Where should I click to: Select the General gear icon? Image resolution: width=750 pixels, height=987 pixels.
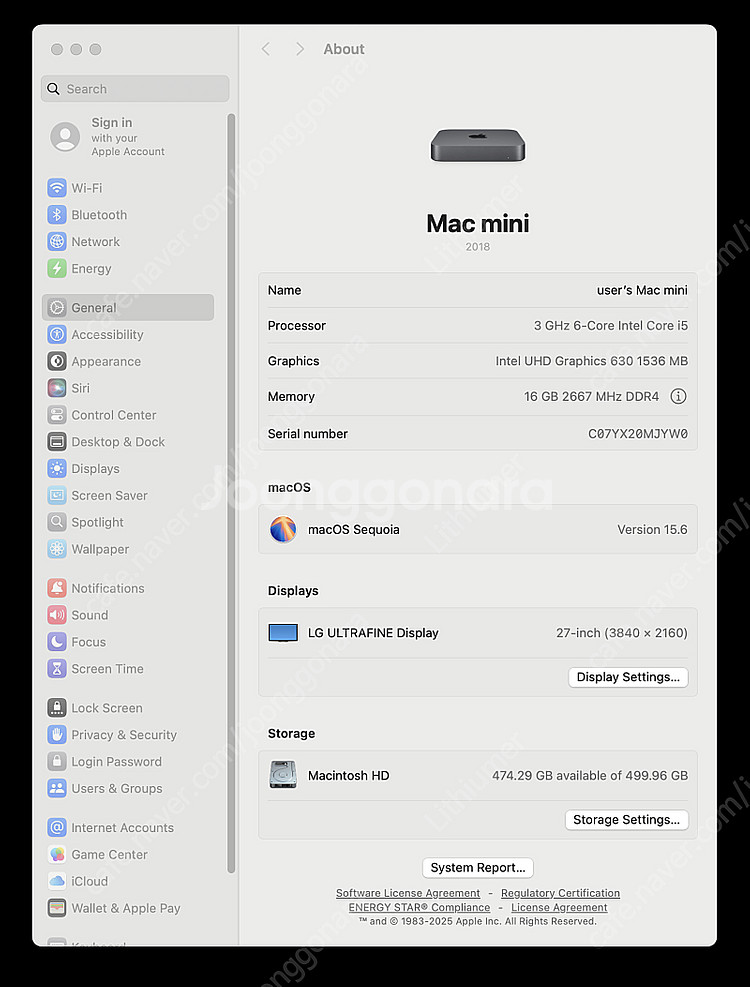(x=57, y=307)
